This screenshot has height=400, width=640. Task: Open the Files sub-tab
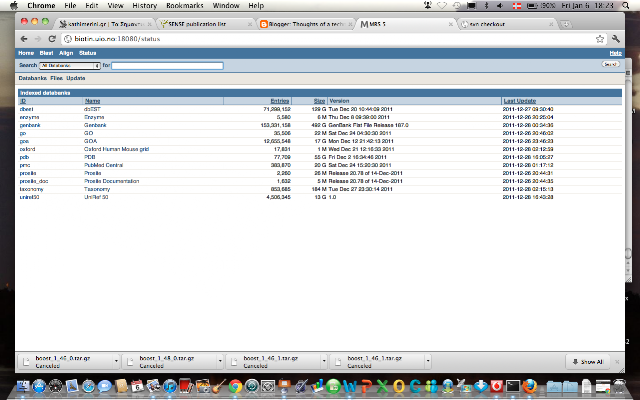pyautogui.click(x=56, y=78)
